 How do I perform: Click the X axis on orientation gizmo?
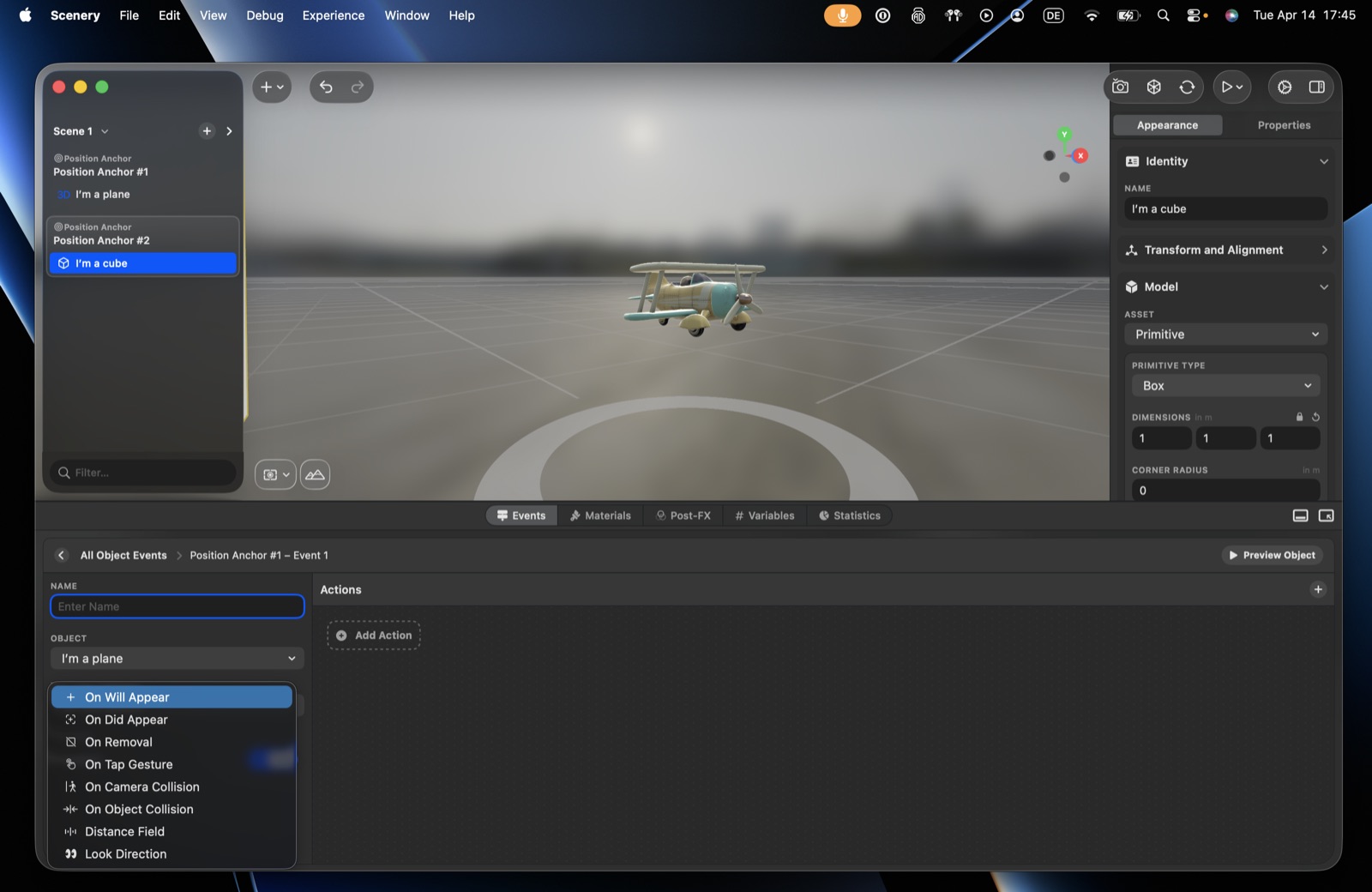tap(1080, 155)
